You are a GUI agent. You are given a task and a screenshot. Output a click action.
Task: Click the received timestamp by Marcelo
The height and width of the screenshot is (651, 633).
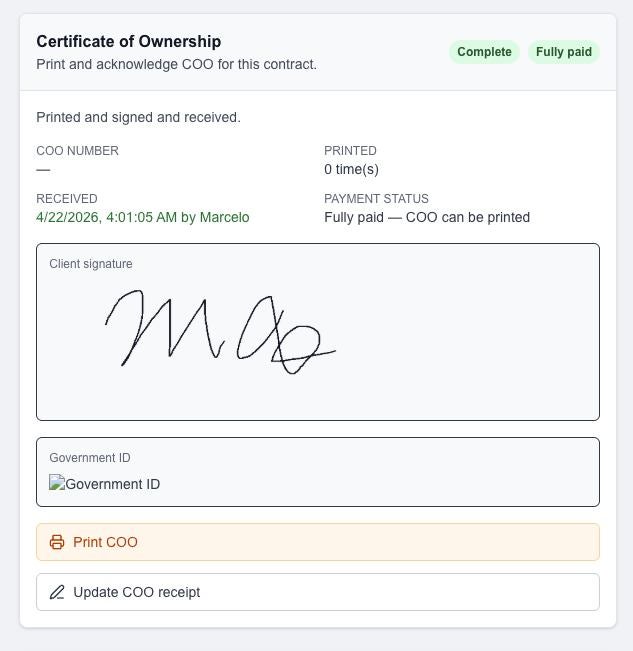coord(143,217)
